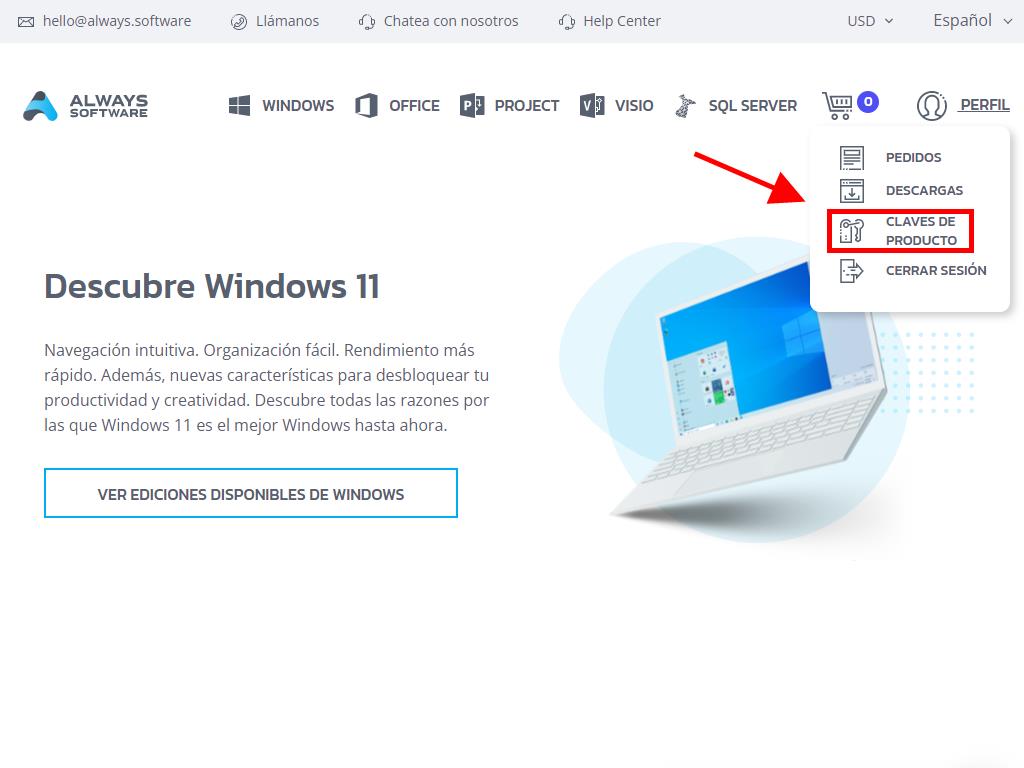The height and width of the screenshot is (768, 1024).
Task: Open the Project products menu
Action: pyautogui.click(x=510, y=106)
